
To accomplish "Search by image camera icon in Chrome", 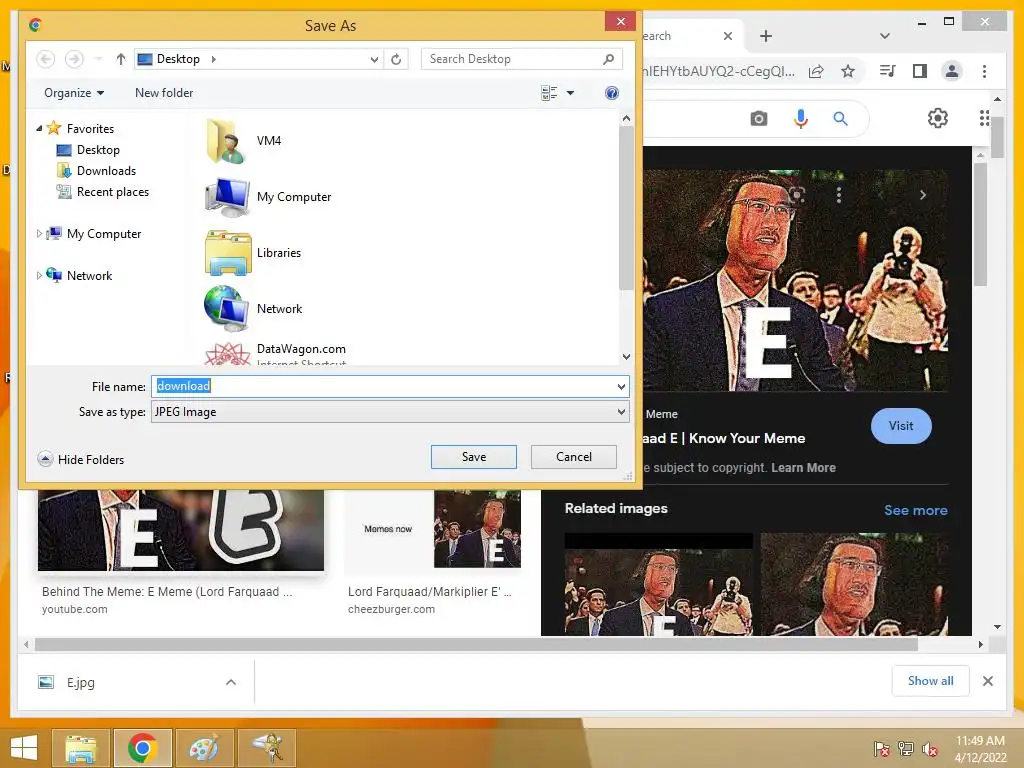I will pos(758,118).
